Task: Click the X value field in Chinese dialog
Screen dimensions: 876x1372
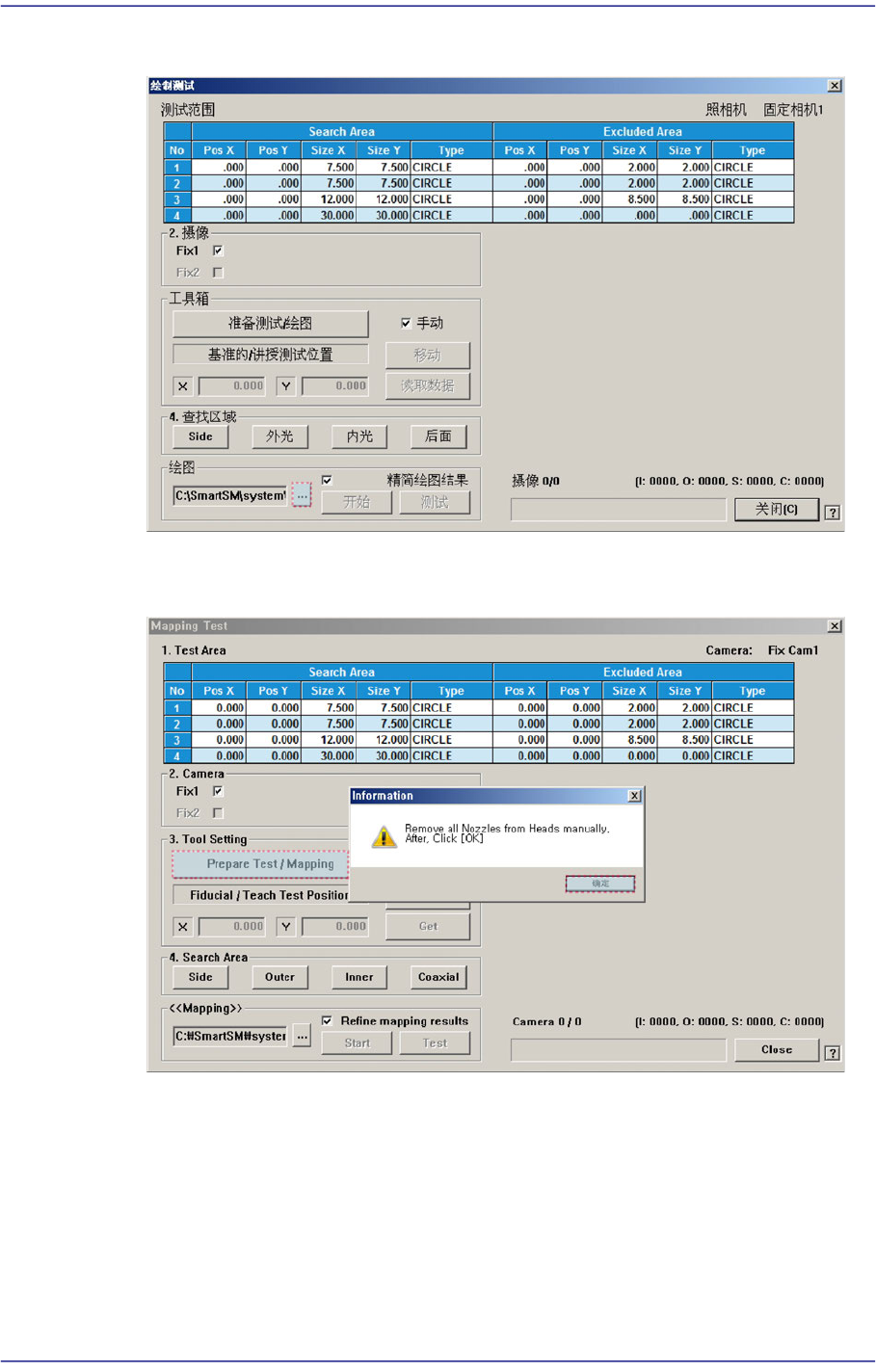Action: (232, 386)
